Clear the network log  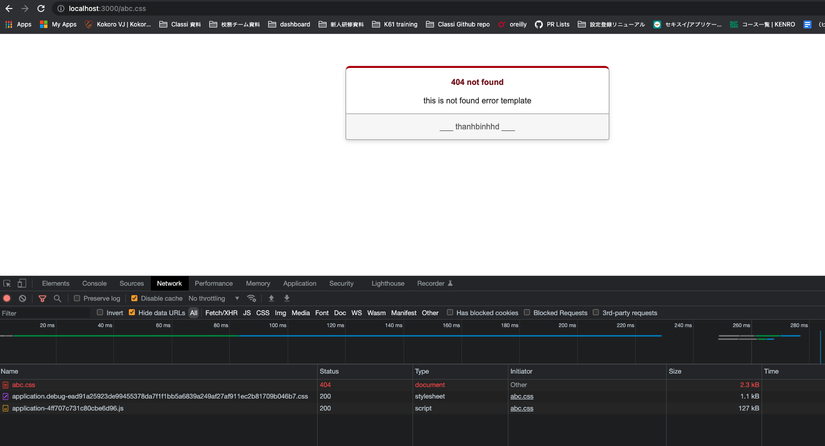coord(22,298)
